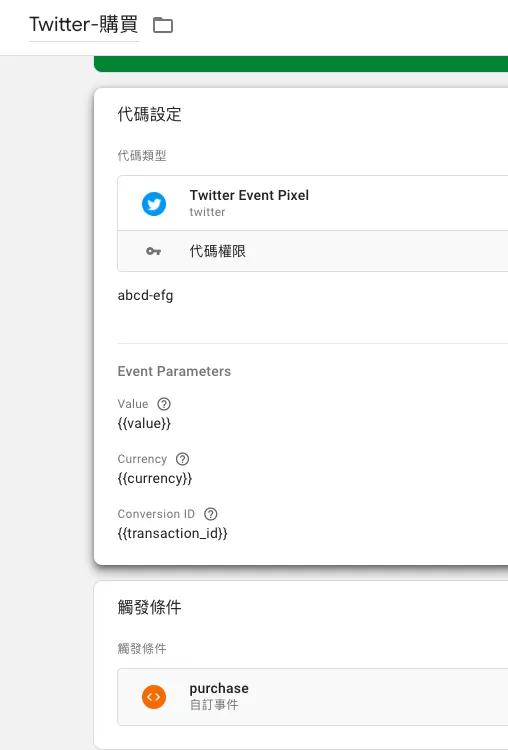Open the help icon next to Value
Screen dimensions: 508x750
point(164,404)
